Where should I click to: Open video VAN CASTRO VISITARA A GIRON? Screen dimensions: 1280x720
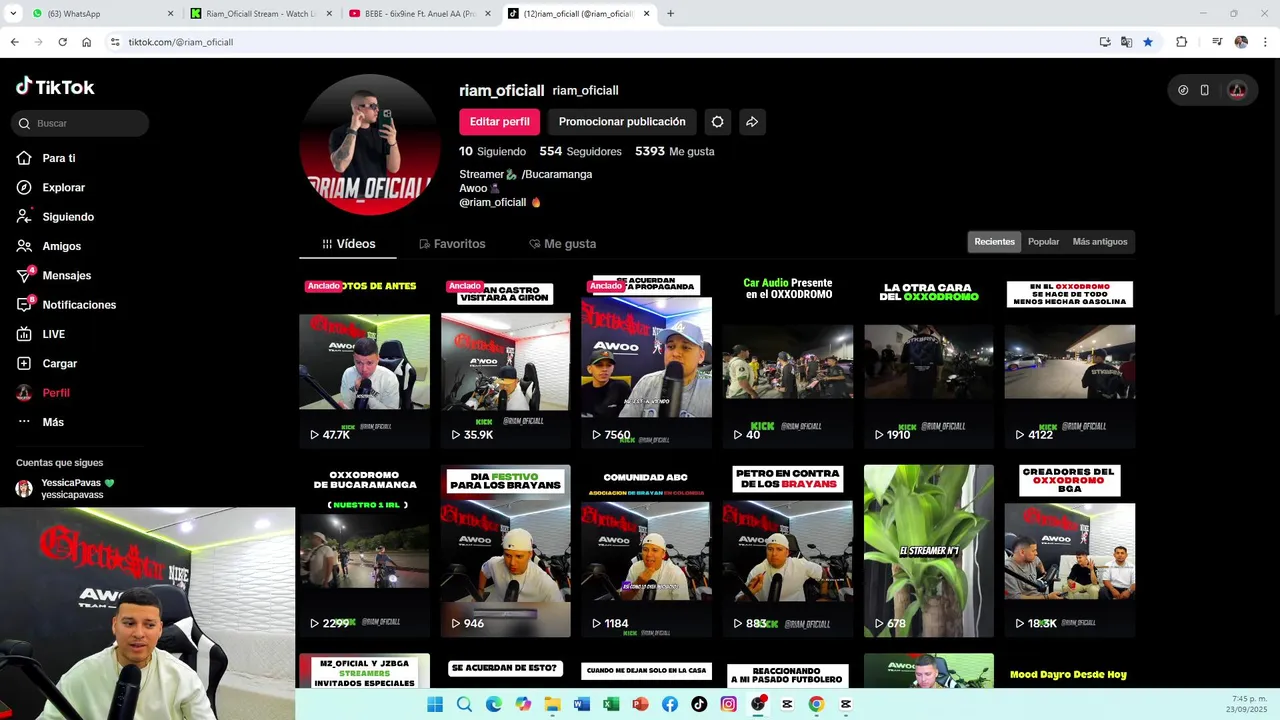tap(506, 362)
